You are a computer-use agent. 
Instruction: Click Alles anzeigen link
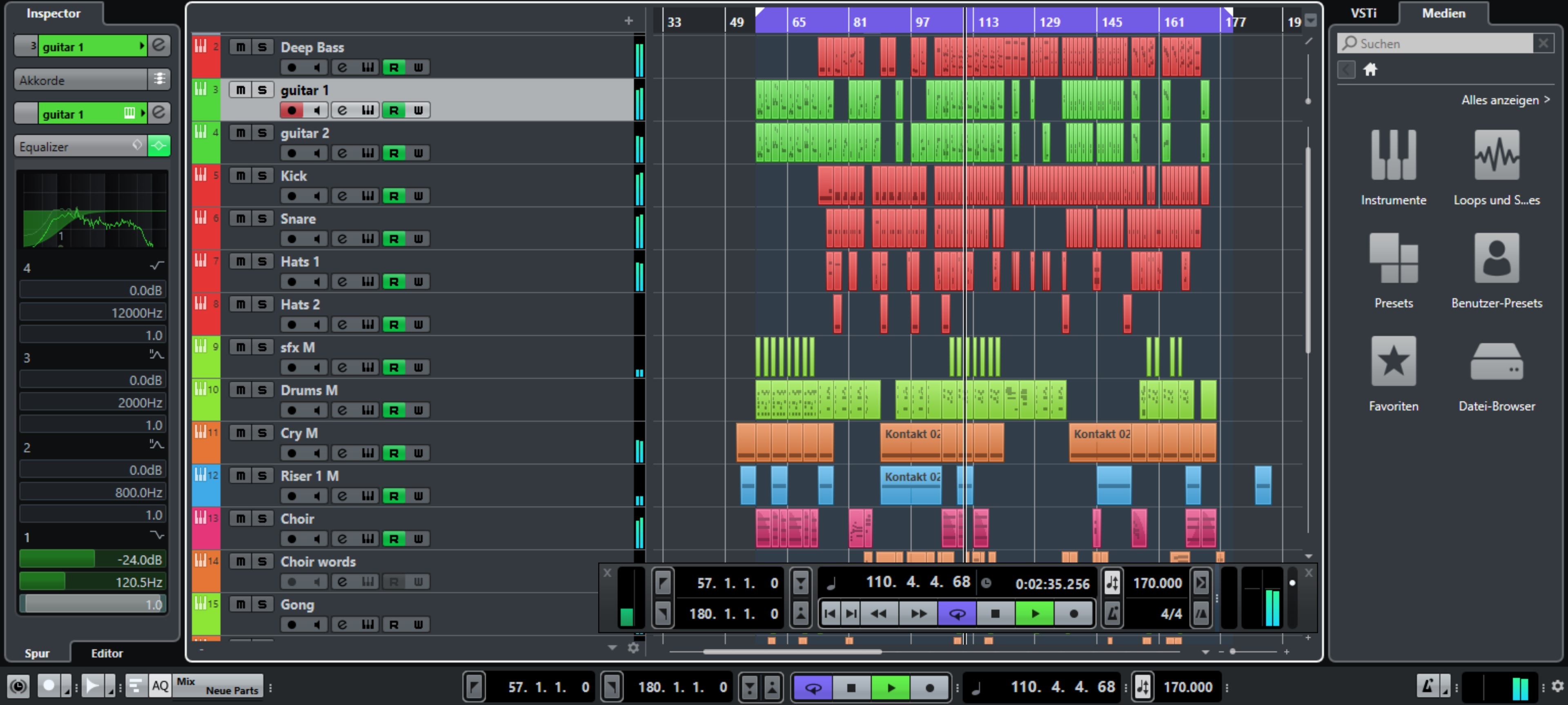pyautogui.click(x=1505, y=100)
